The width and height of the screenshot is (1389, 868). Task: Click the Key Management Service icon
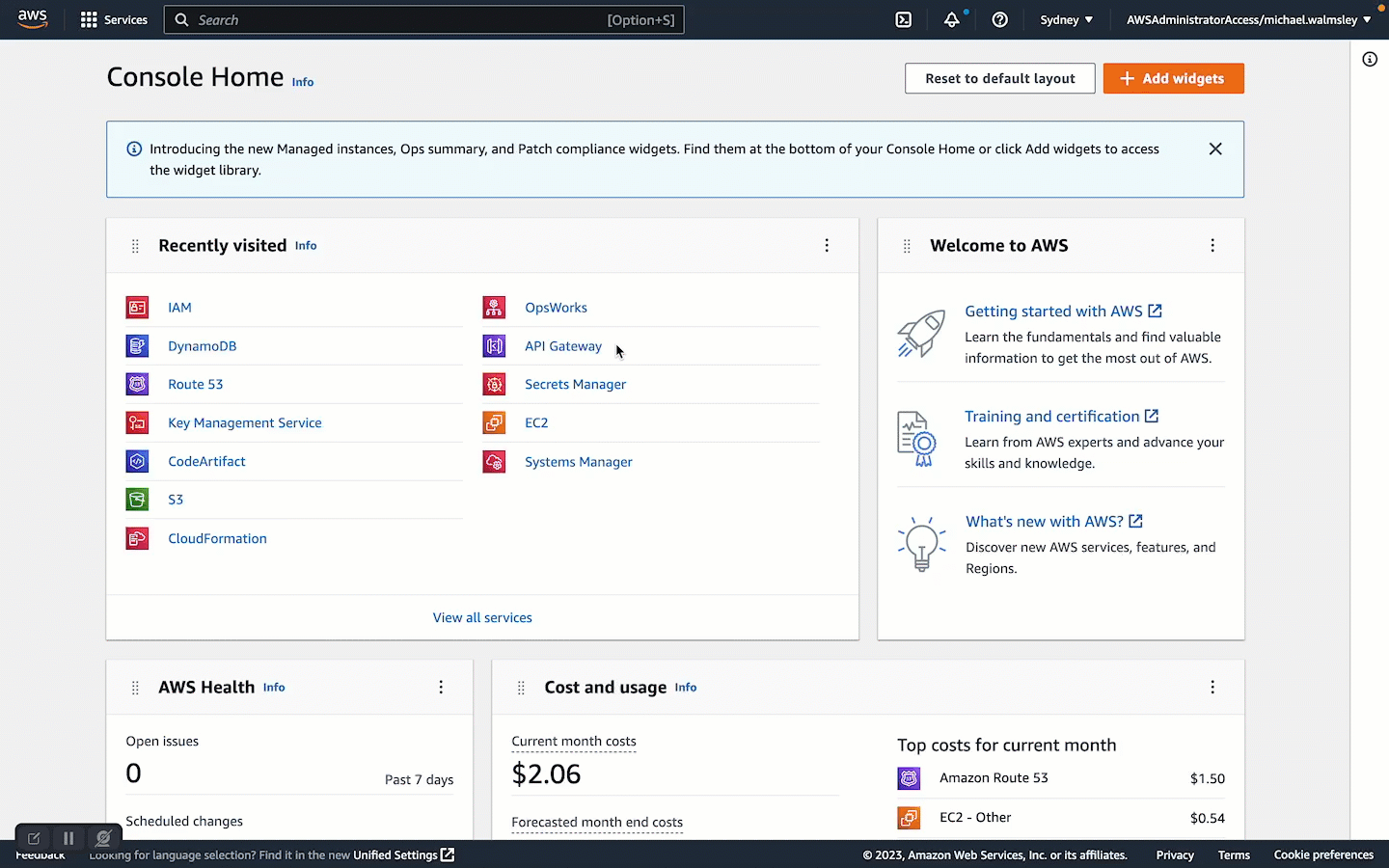coord(137,422)
